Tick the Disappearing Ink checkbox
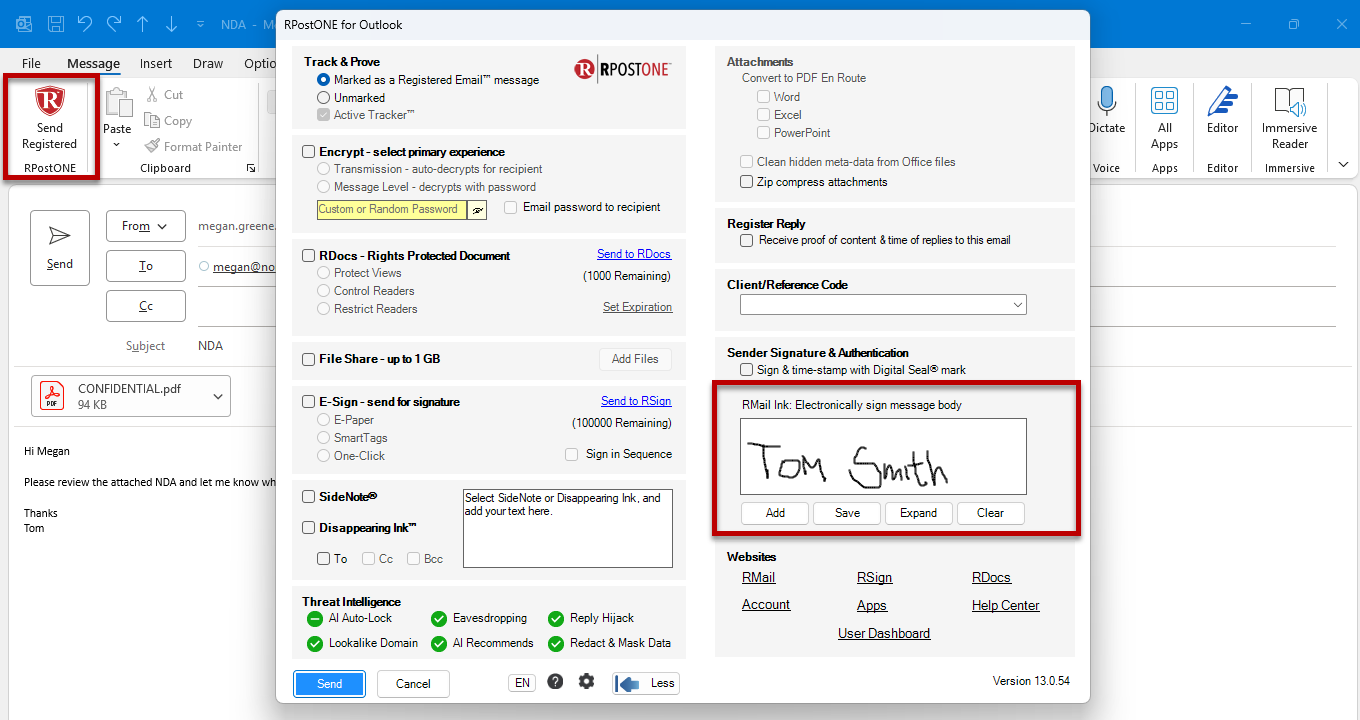Image resolution: width=1360 pixels, height=720 pixels. [309, 528]
